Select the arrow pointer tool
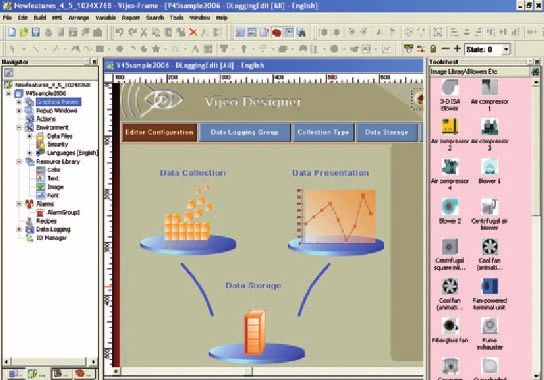 pos(12,49)
